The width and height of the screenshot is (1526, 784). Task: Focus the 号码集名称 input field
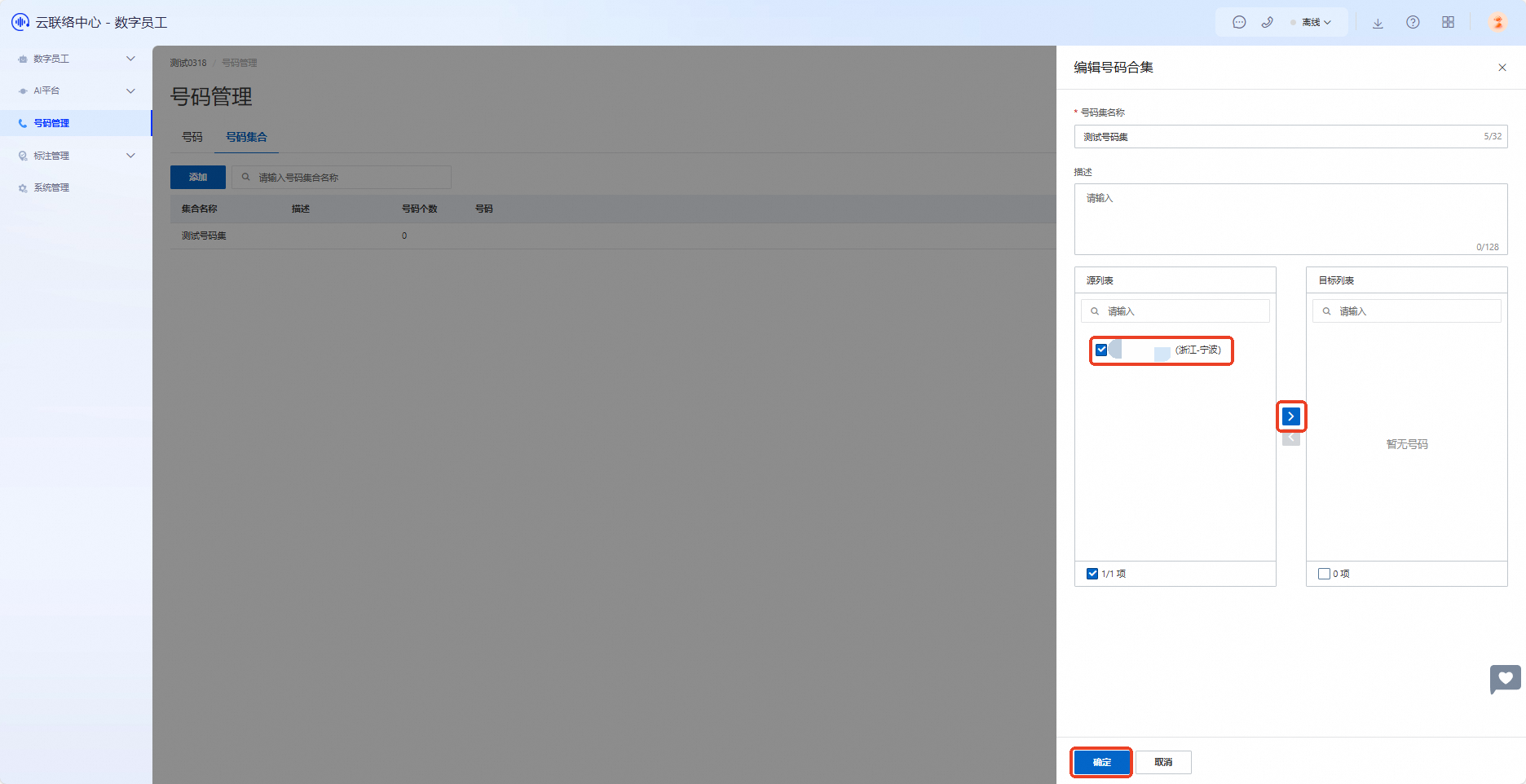coord(1291,136)
